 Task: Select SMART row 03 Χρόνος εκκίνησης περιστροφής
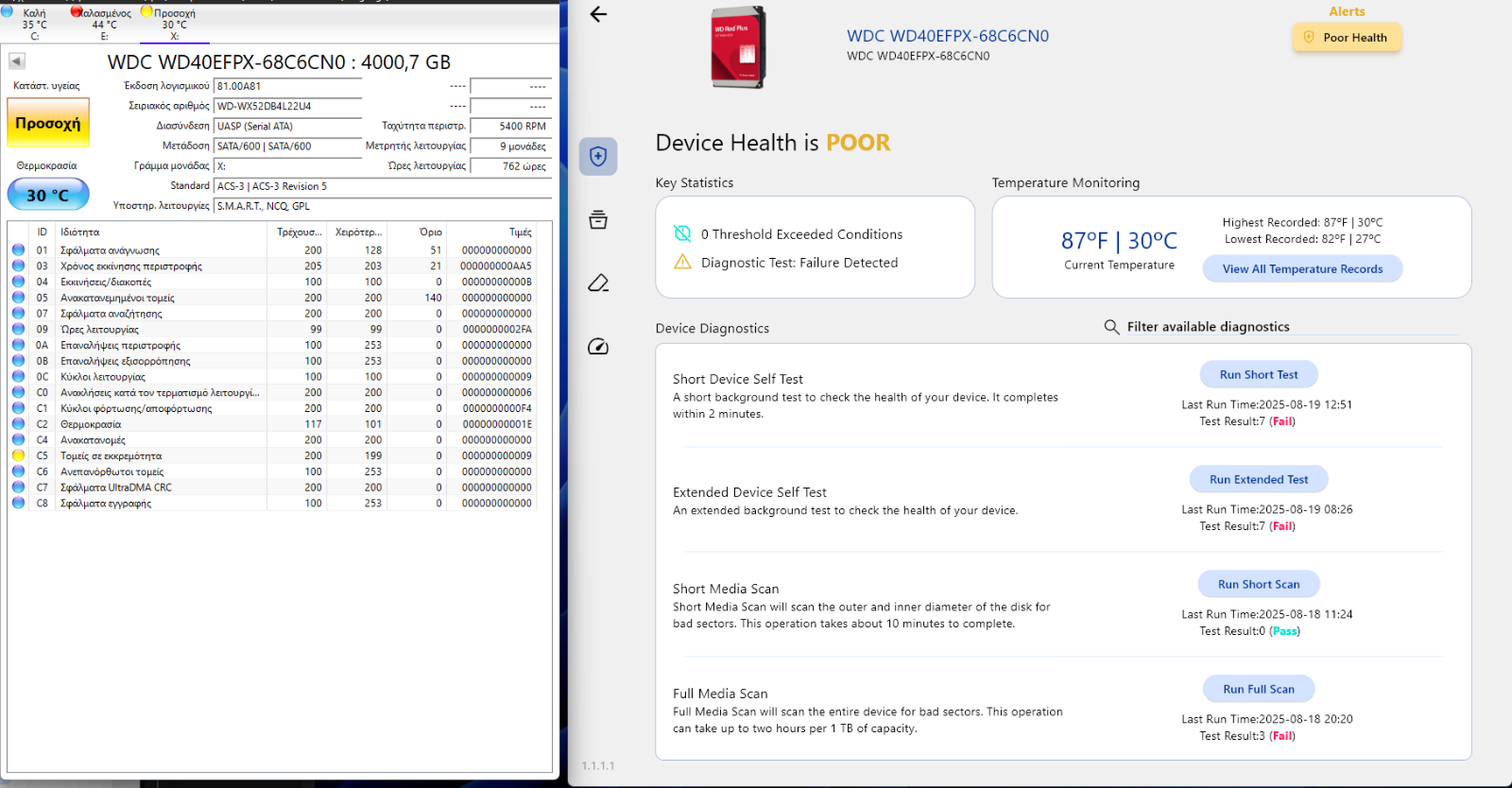pyautogui.click(x=272, y=266)
